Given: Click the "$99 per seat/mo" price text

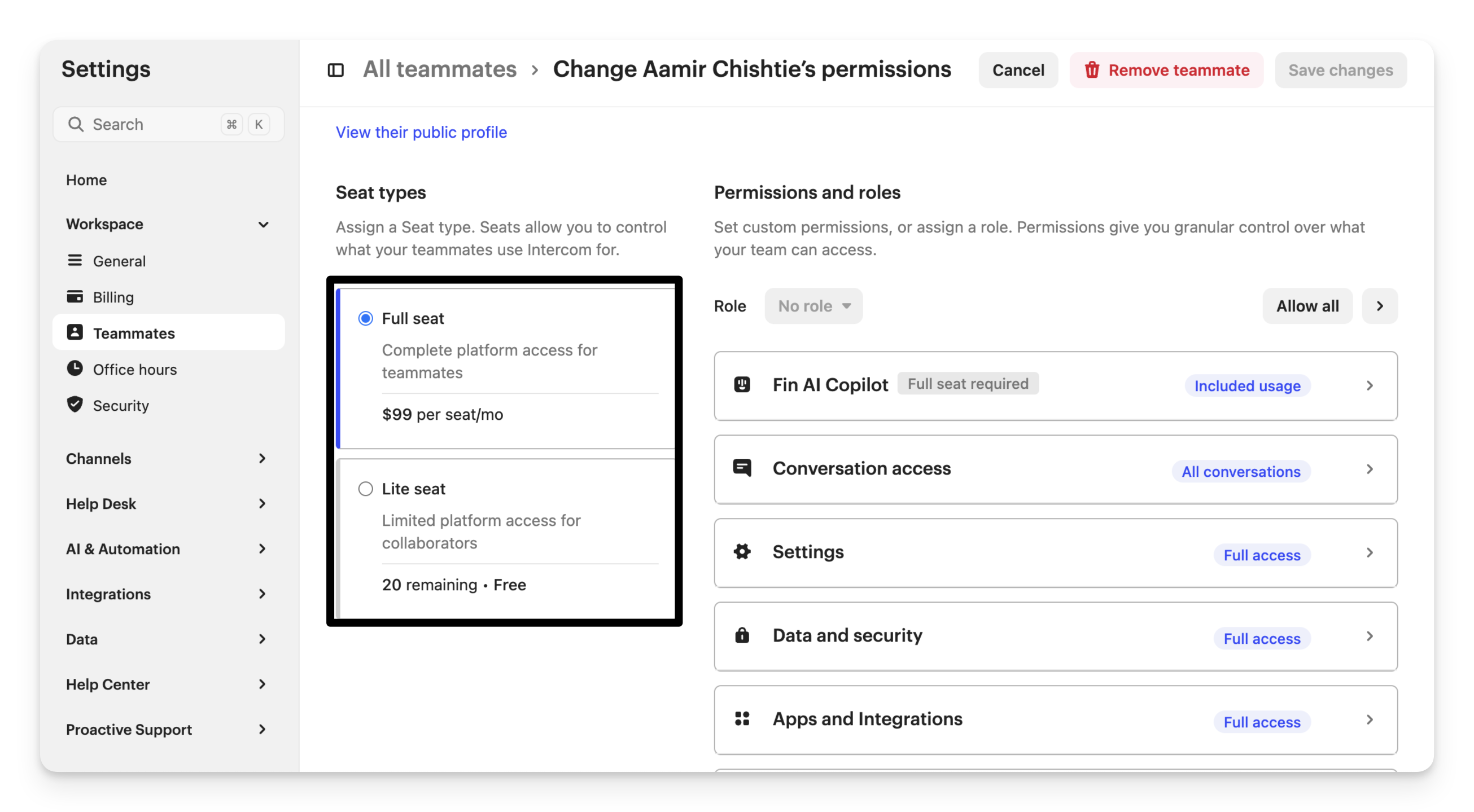Looking at the screenshot, I should [443, 414].
